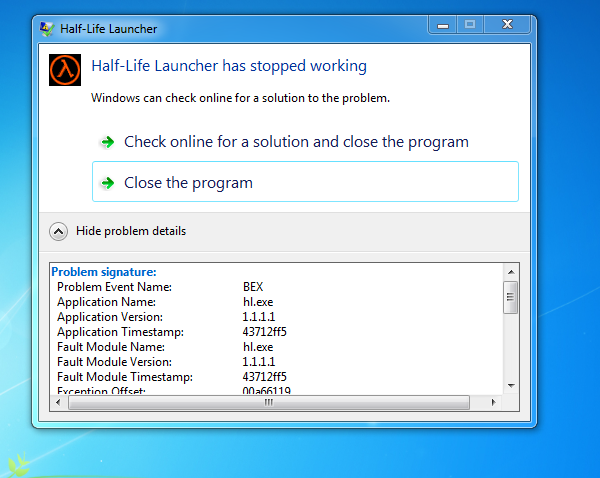Click the horizontal scrollbar left arrow
Screen dimensions: 600x478
[x=59, y=402]
